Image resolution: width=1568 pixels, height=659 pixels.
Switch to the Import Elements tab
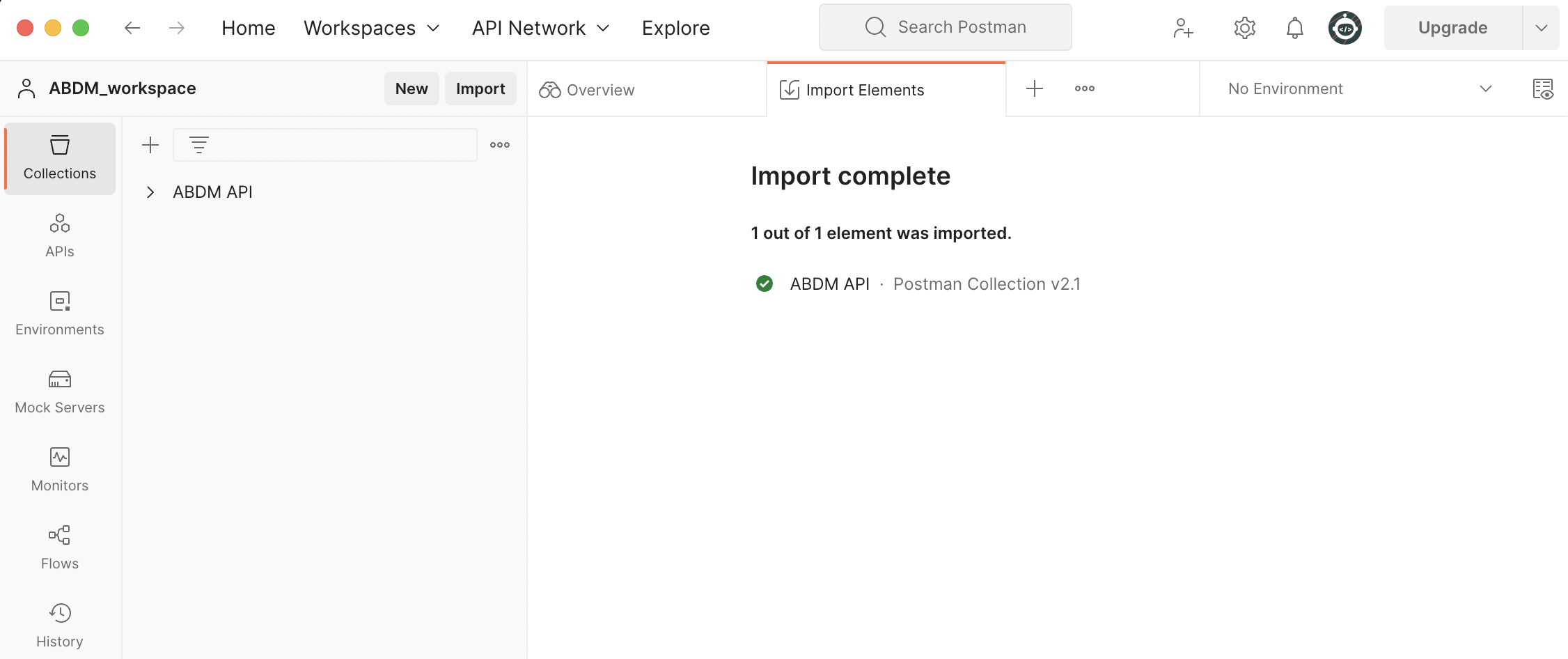pyautogui.click(x=886, y=90)
